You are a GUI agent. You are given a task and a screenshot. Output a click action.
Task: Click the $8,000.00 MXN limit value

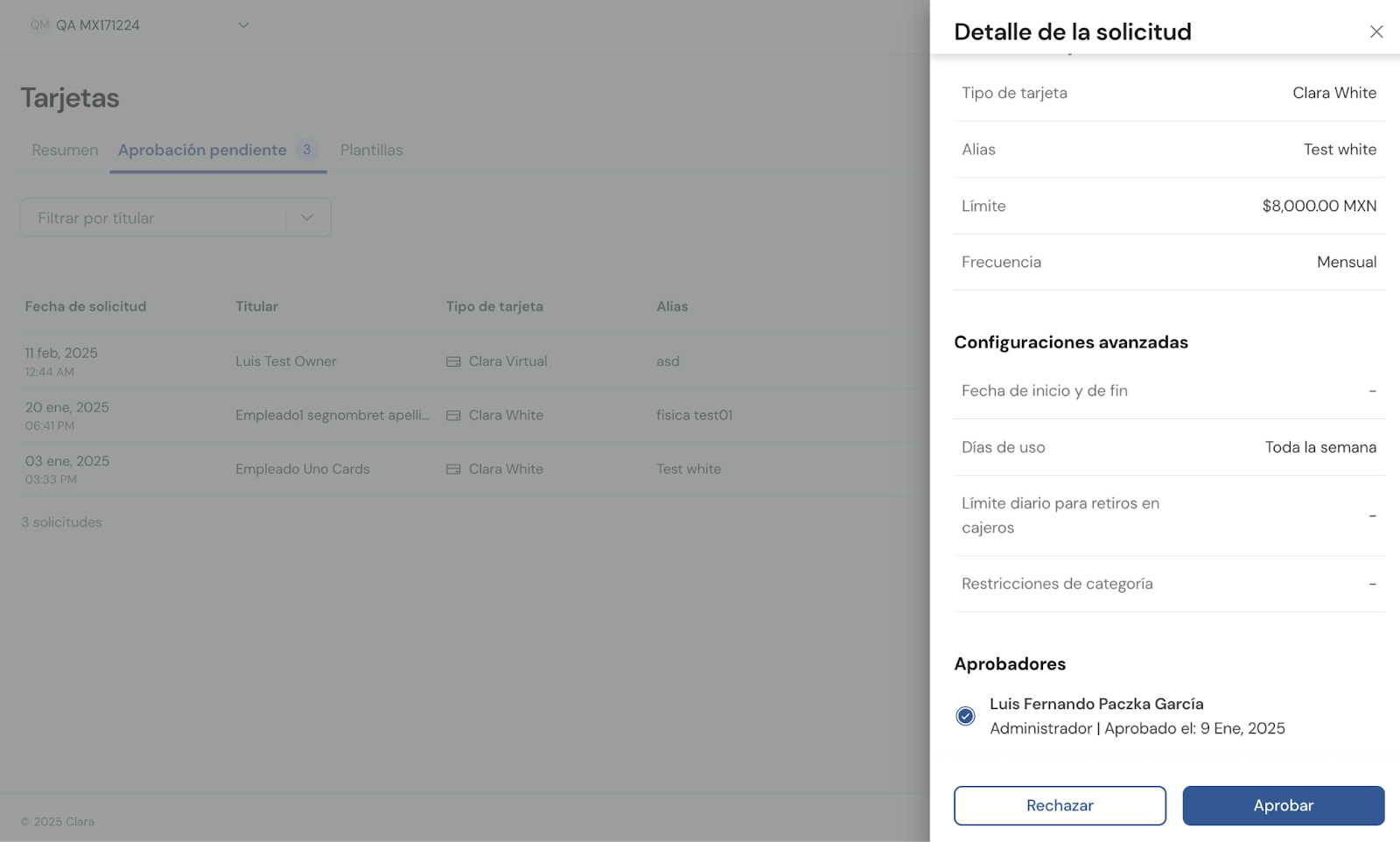(x=1319, y=206)
